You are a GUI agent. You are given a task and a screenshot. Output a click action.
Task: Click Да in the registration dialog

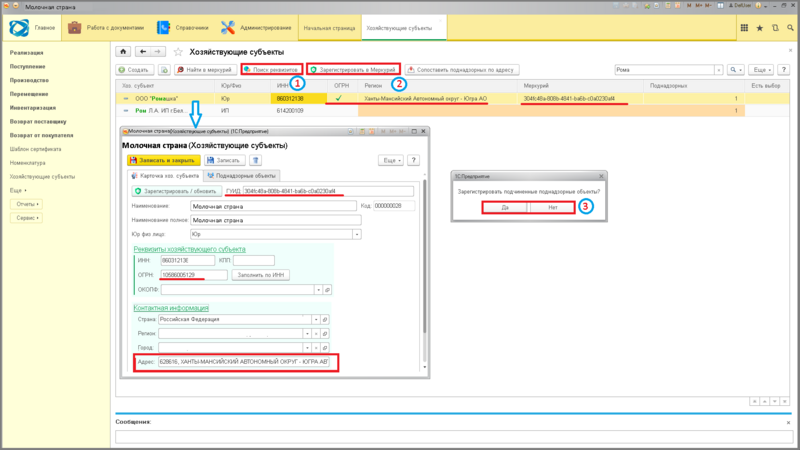(x=505, y=207)
